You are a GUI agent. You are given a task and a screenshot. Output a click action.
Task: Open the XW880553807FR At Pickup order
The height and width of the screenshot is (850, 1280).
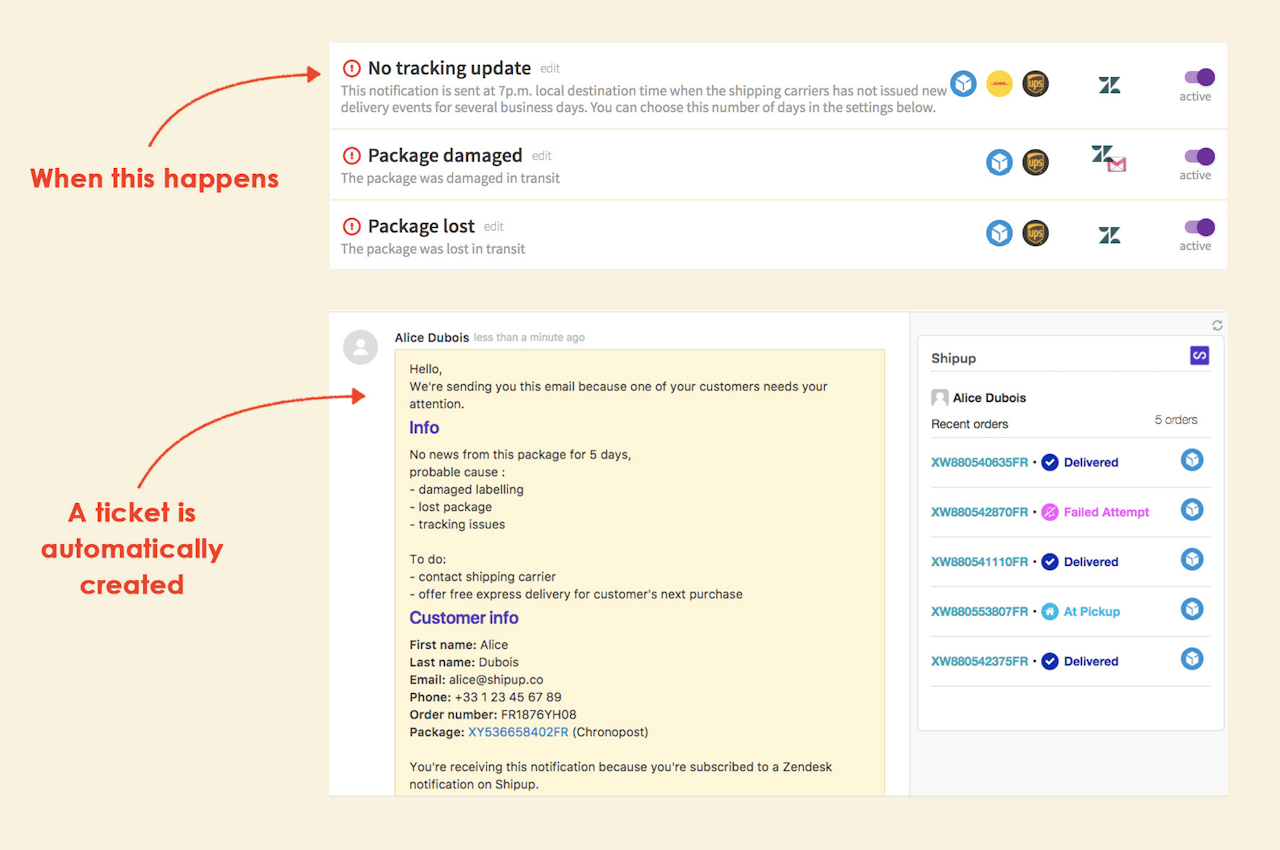point(979,611)
